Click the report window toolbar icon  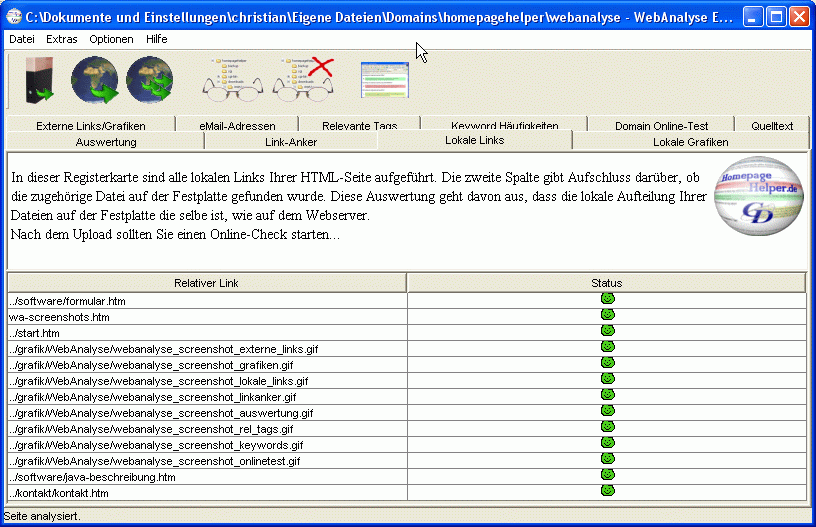pos(385,80)
